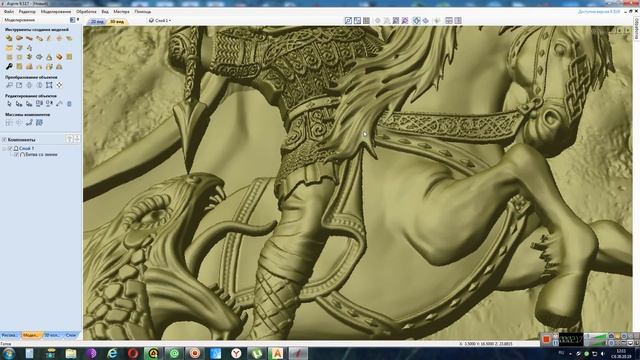The image size is (640, 360).
Task: Select the arrow pointer selection tool
Action: (x=9, y=104)
